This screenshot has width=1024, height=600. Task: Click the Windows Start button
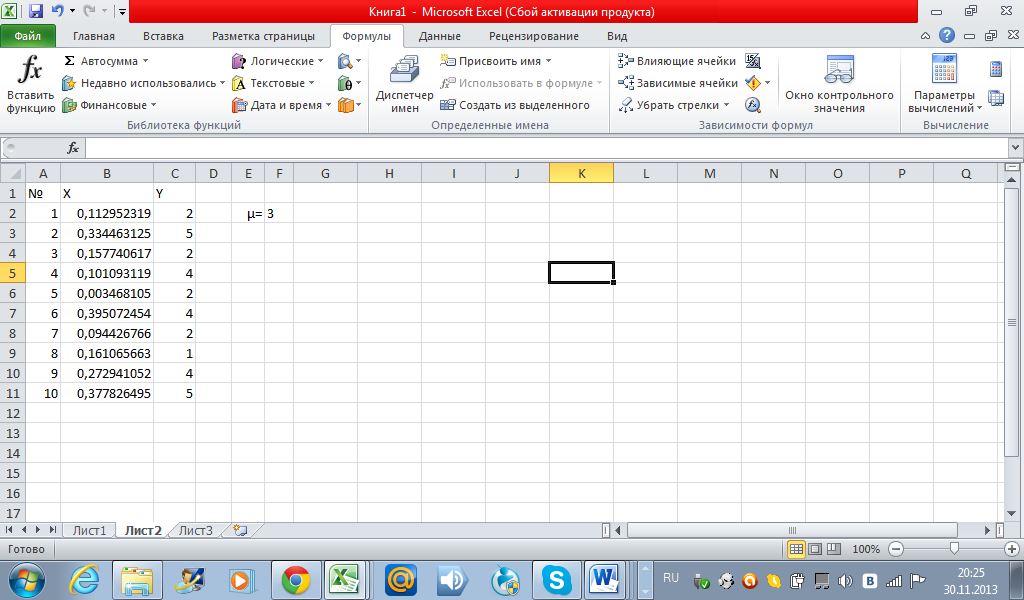pyautogui.click(x=27, y=580)
